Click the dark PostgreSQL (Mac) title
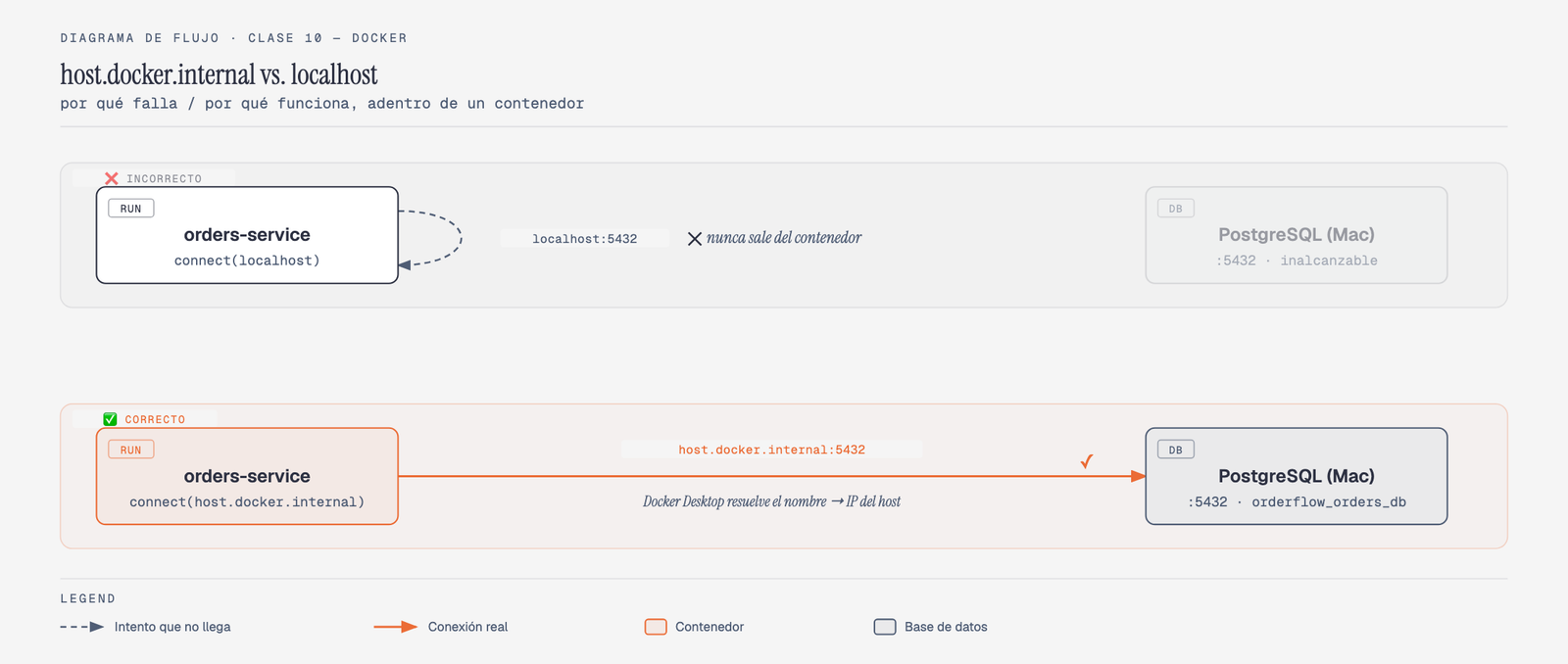Image resolution: width=1568 pixels, height=664 pixels. [x=1297, y=476]
